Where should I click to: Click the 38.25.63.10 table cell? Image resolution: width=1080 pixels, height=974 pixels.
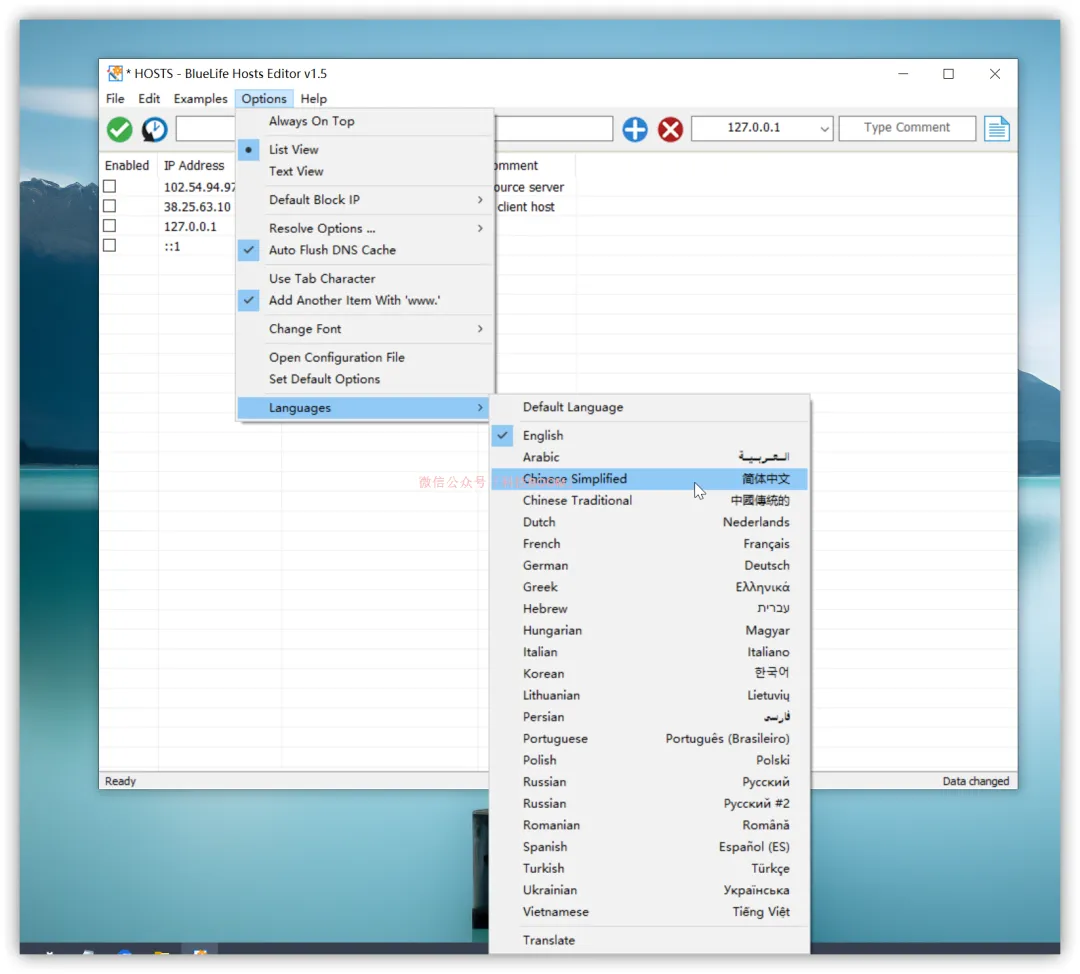197,207
